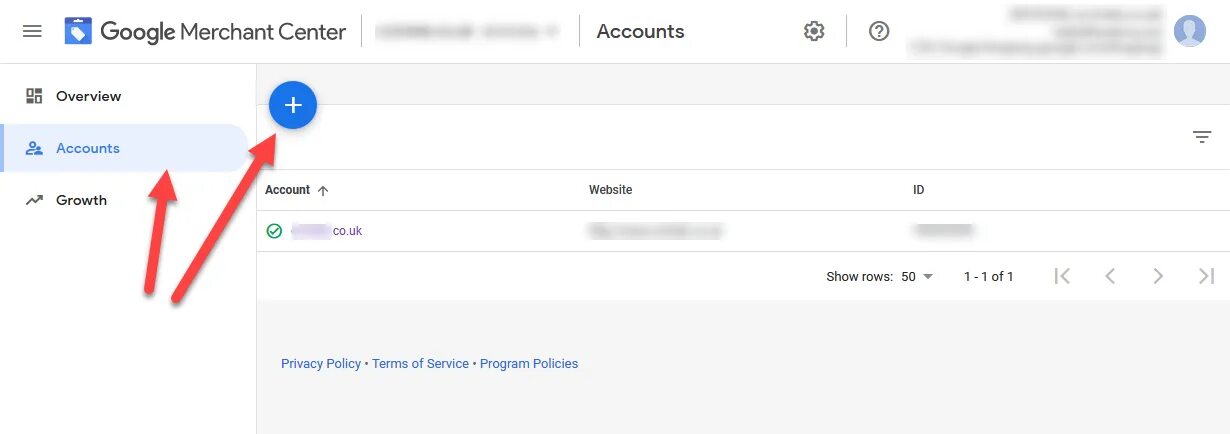Go to the next page arrow

pos(1158,276)
